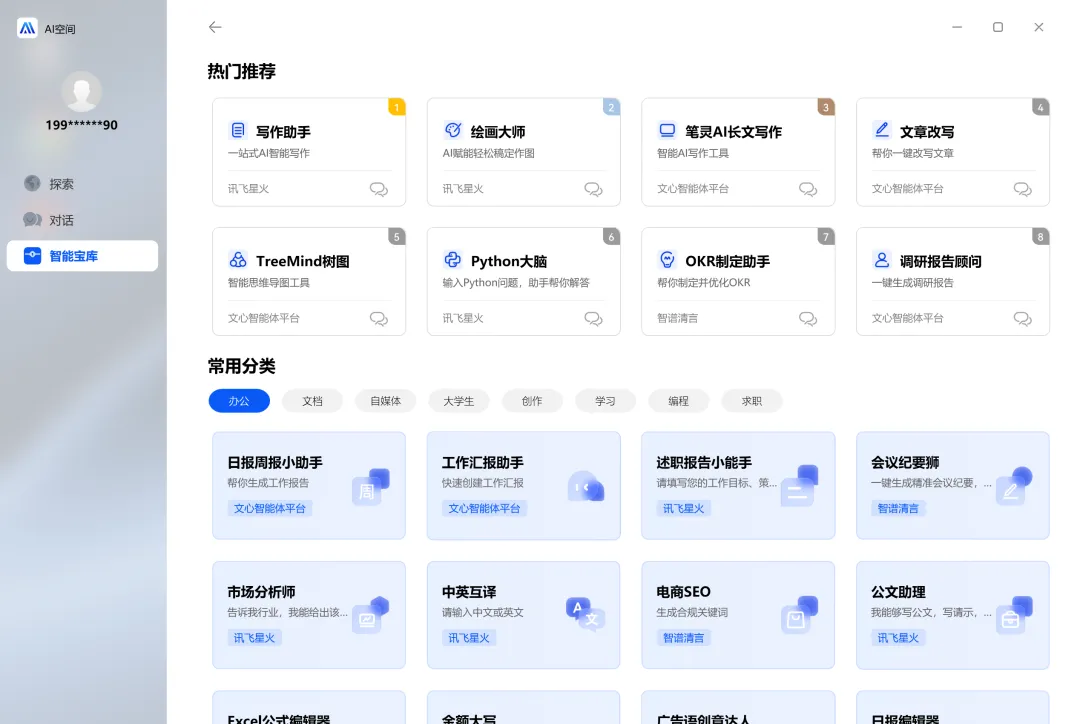Switch to the 学习 category

pos(605,401)
